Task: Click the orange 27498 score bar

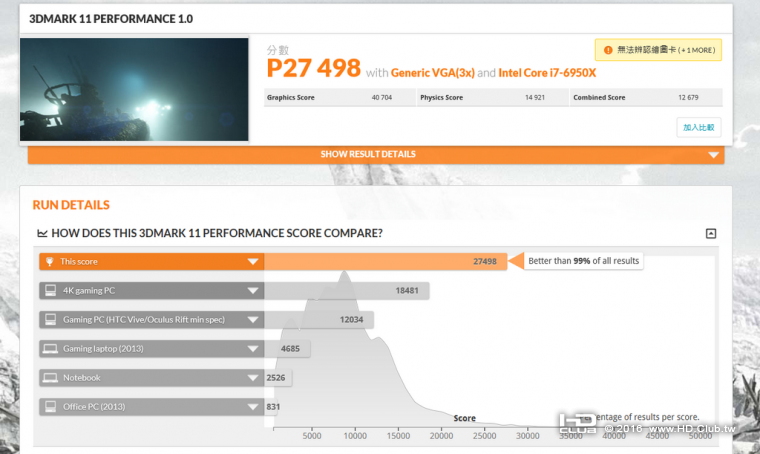Action: [x=384, y=262]
